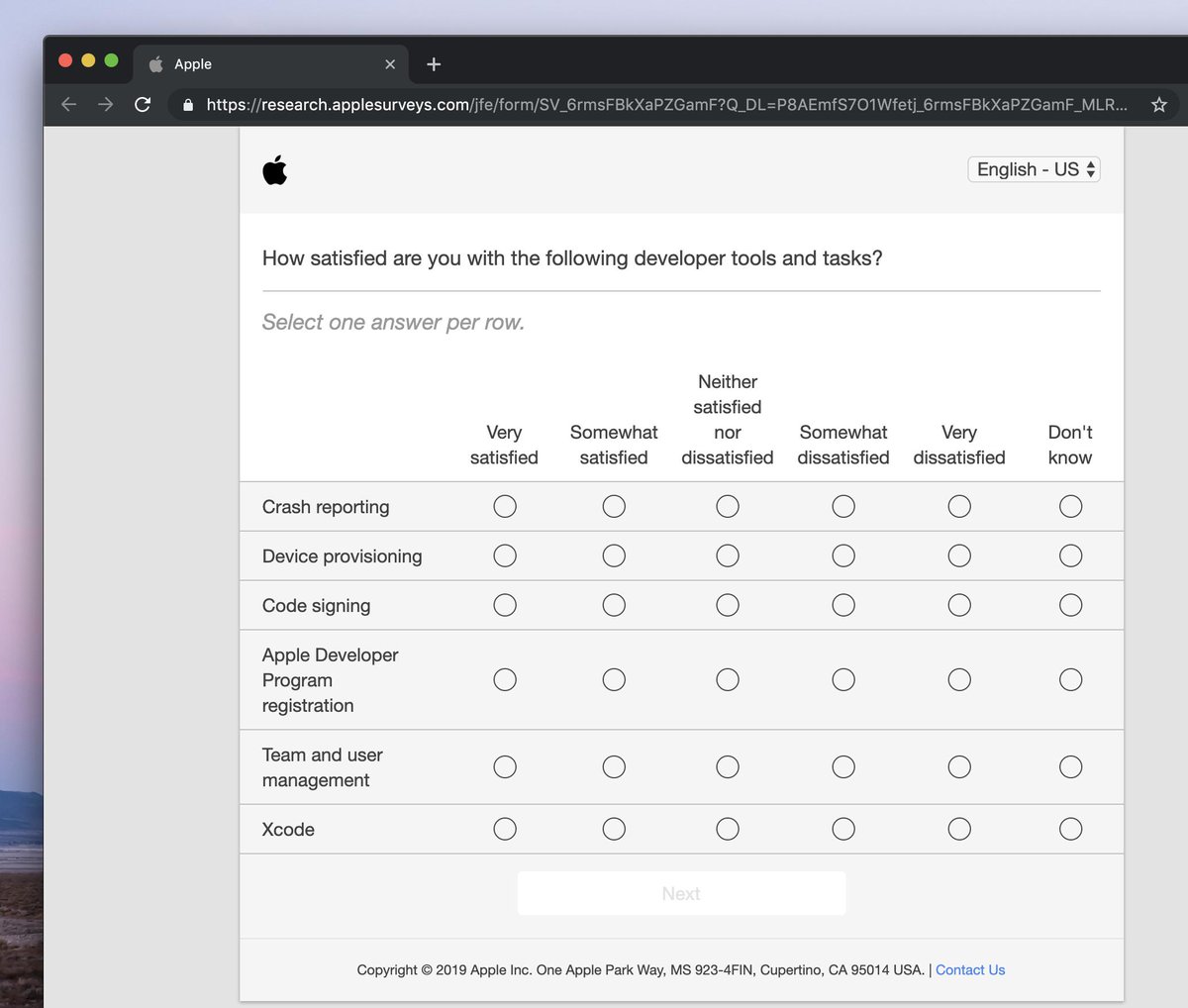Bookmark this page with the star icon

point(1159,105)
